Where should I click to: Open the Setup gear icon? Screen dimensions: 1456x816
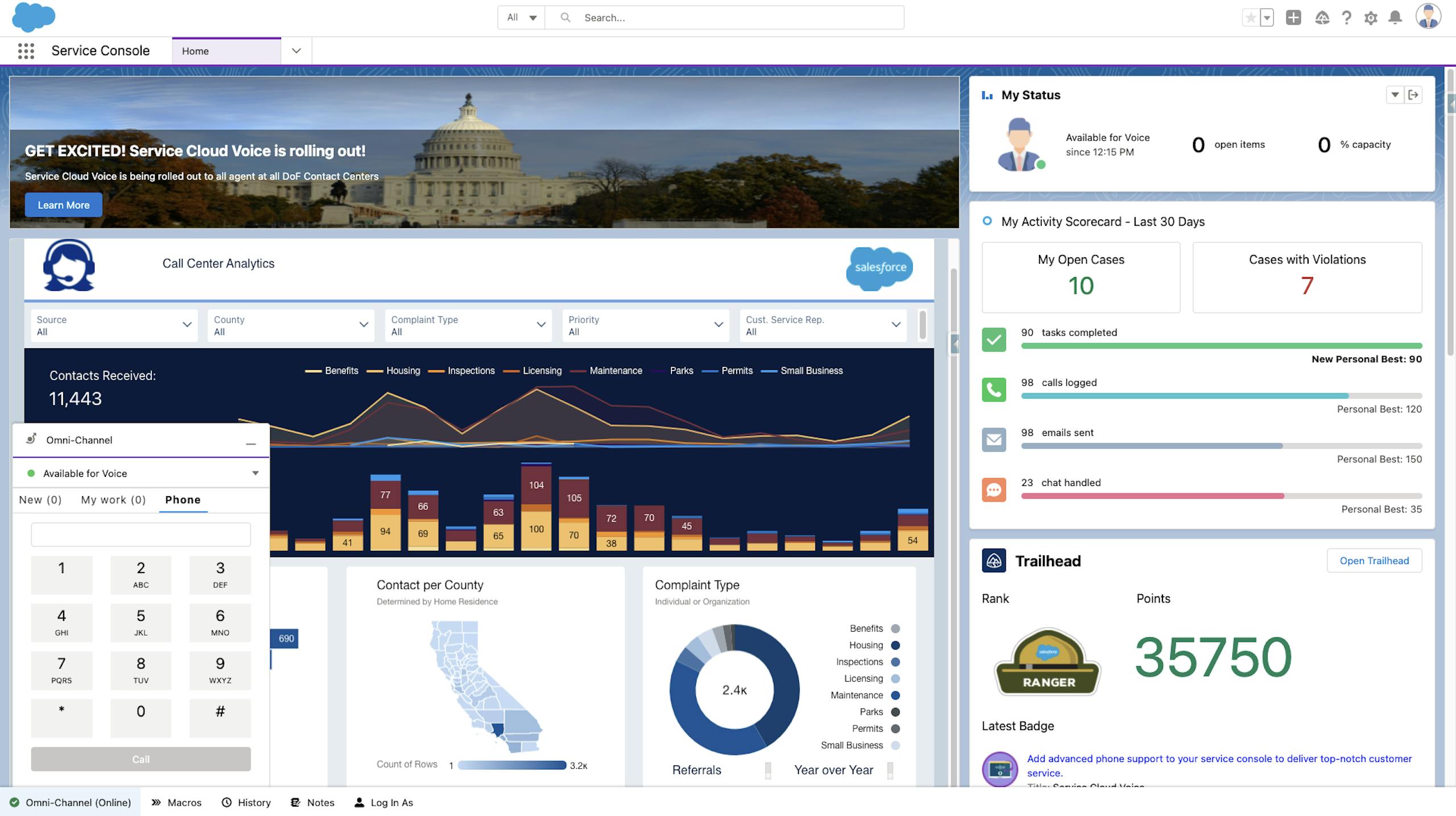[1371, 18]
